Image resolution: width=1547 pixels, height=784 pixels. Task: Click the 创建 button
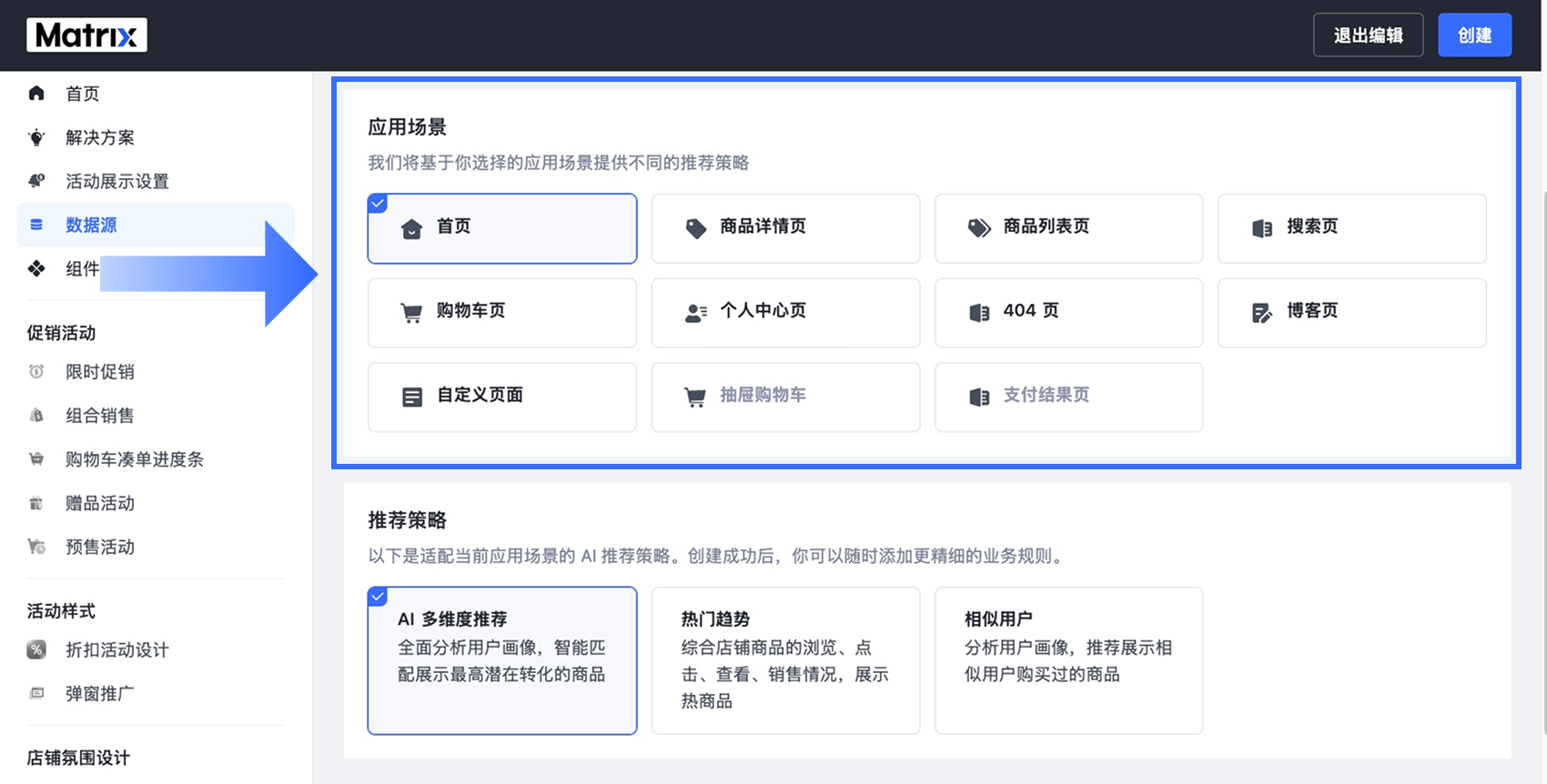pos(1474,35)
